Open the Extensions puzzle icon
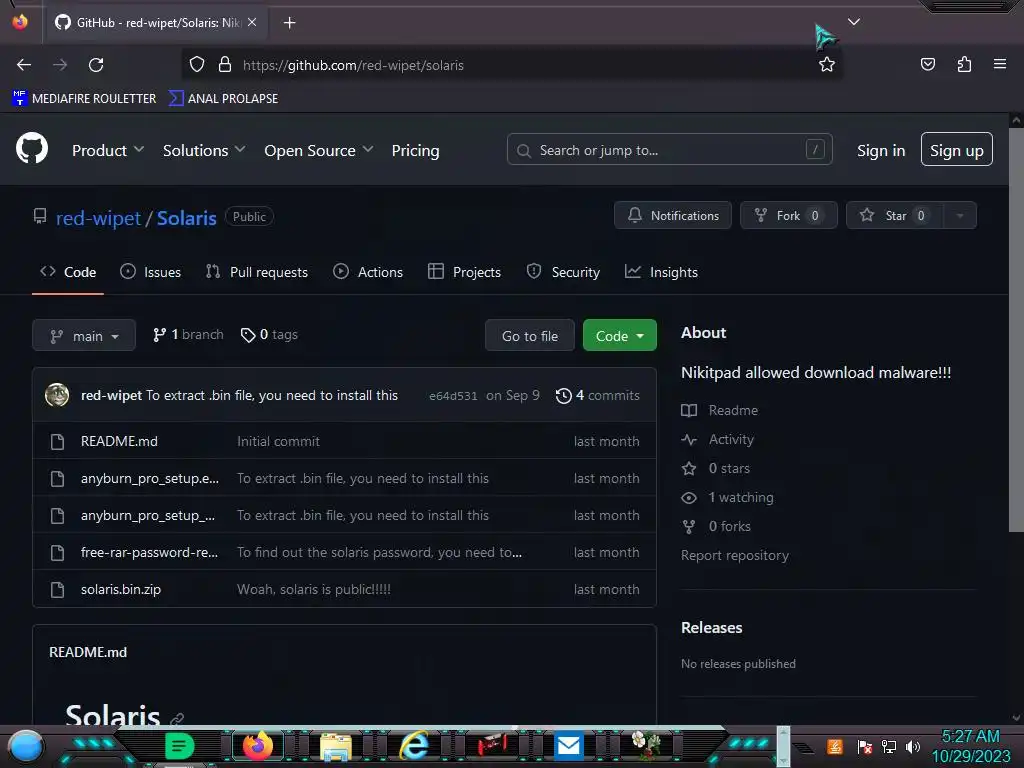This screenshot has height=768, width=1024. (x=964, y=64)
